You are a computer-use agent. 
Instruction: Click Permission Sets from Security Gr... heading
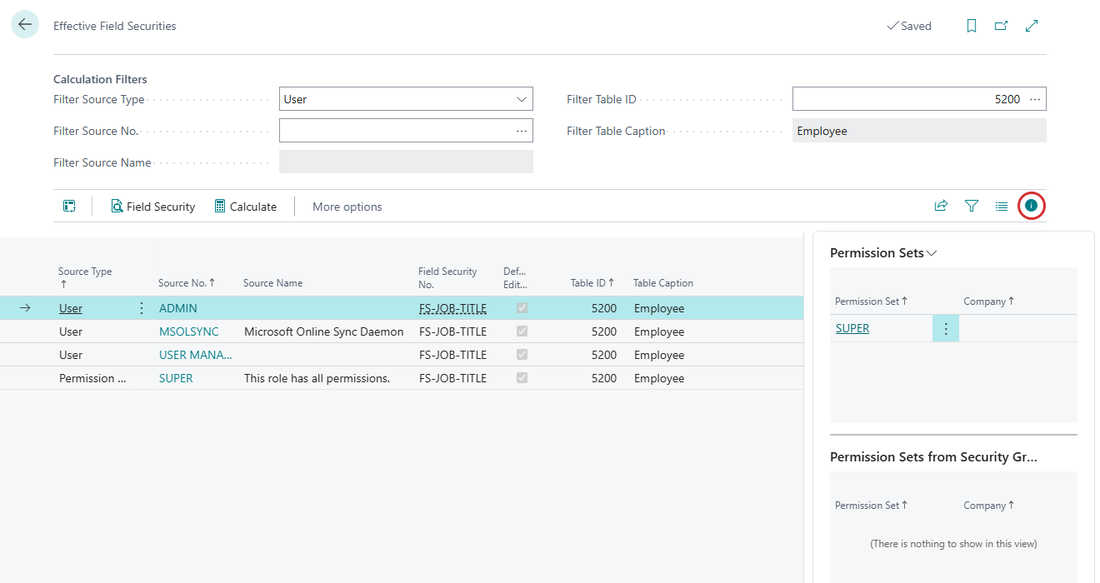934,457
